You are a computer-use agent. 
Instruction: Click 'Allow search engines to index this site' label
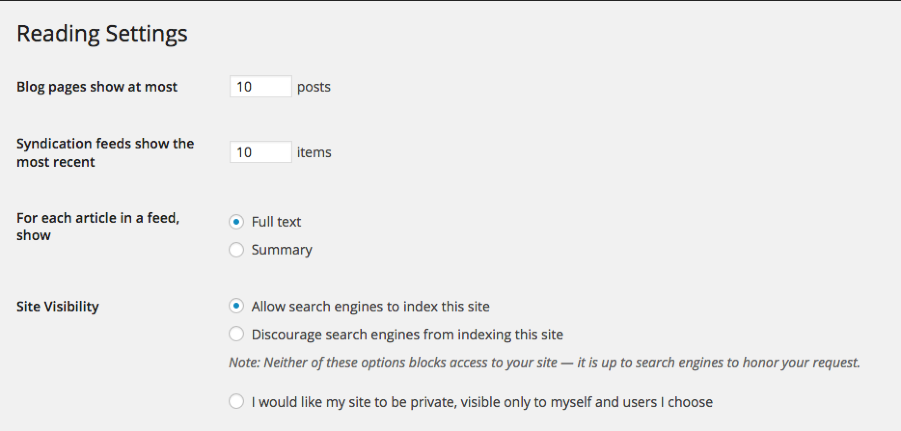click(x=370, y=306)
